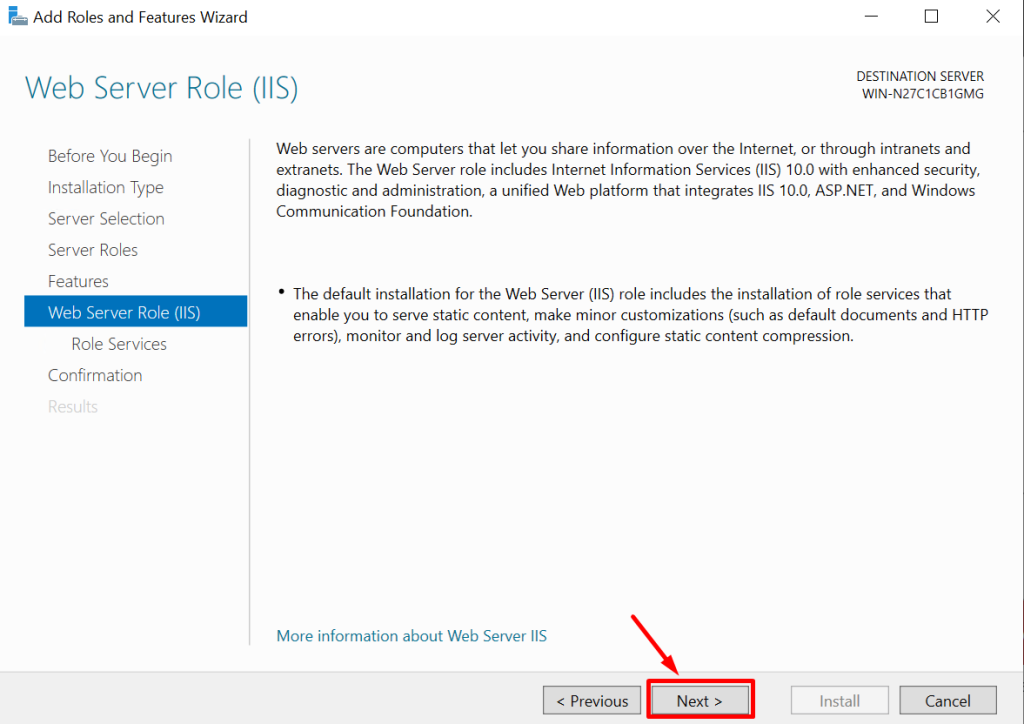Click the Web Server Role (IIS) page heading
Viewport: 1024px width, 724px height.
click(x=161, y=88)
